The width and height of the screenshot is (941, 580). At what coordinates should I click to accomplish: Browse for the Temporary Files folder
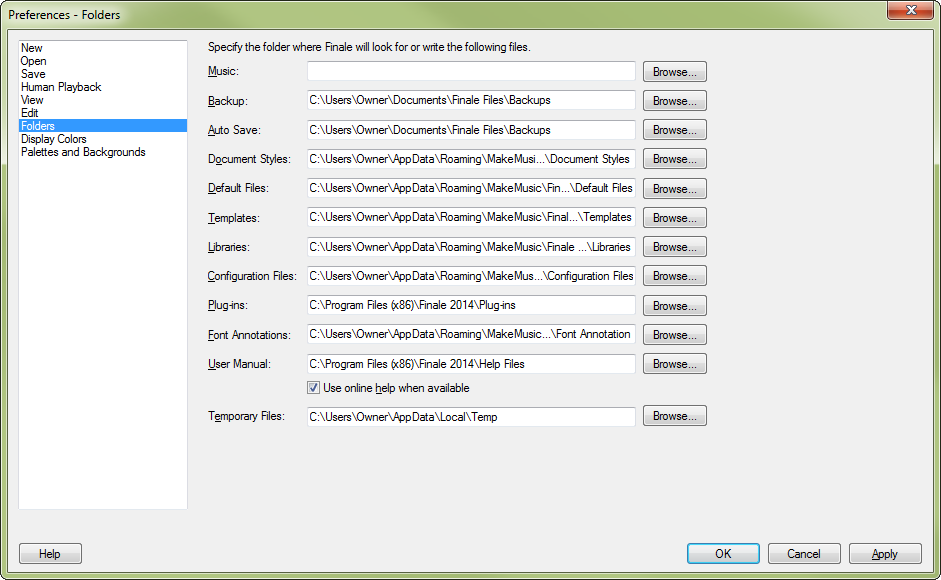tap(673, 415)
